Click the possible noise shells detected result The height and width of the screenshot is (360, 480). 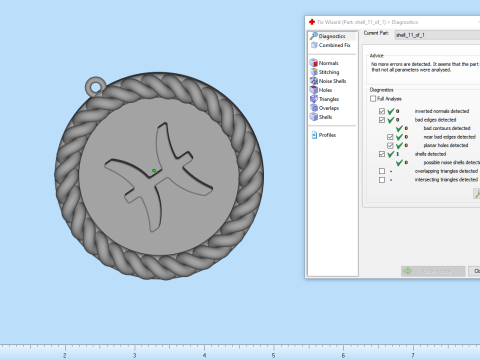click(452, 162)
